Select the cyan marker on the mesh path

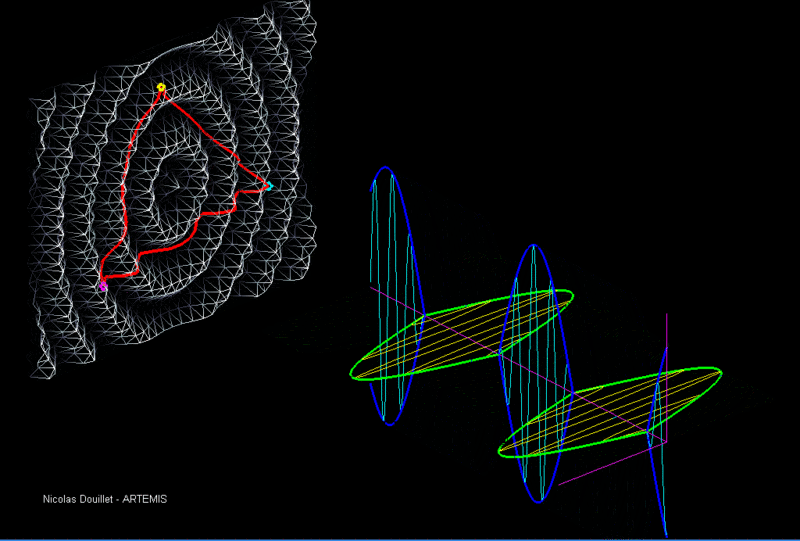269,186
